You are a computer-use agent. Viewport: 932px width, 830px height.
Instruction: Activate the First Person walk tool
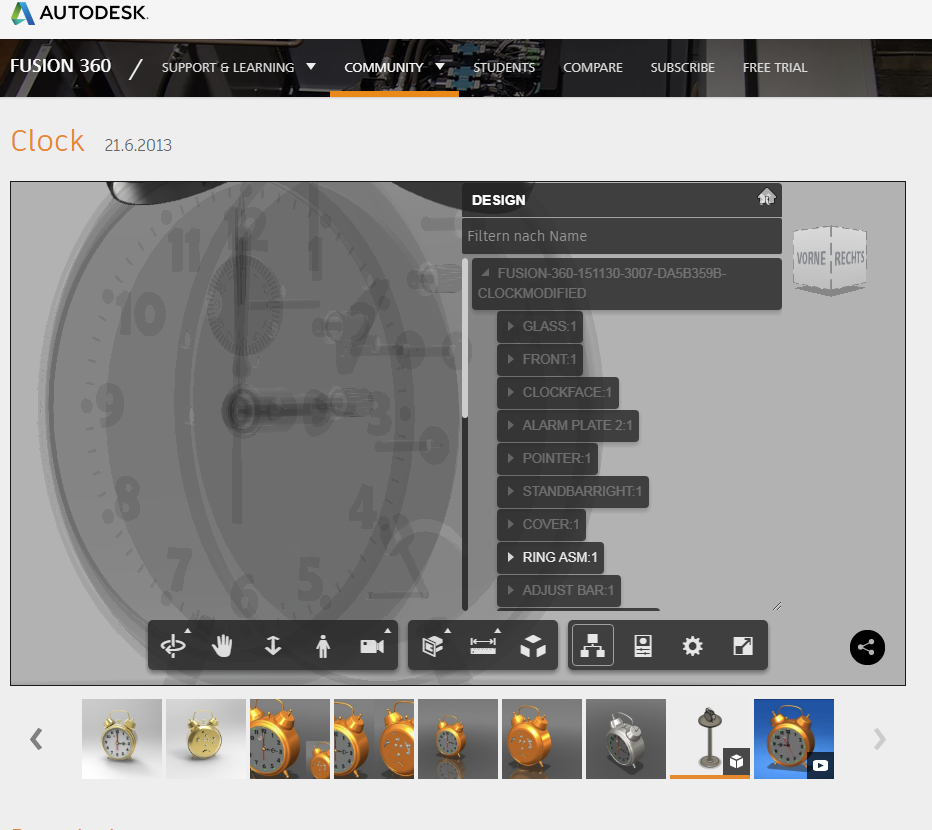pyautogui.click(x=323, y=646)
